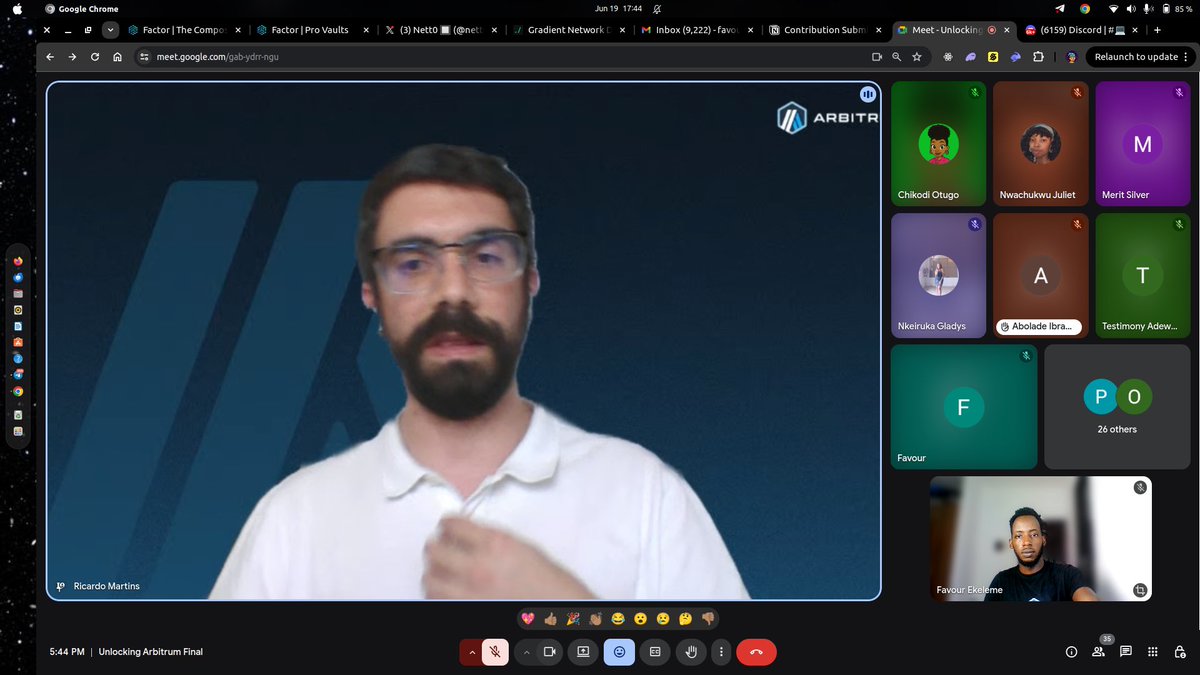1200x675 pixels.
Task: Select Nwachukwu Juliet participant tile
Action: 1040,144
